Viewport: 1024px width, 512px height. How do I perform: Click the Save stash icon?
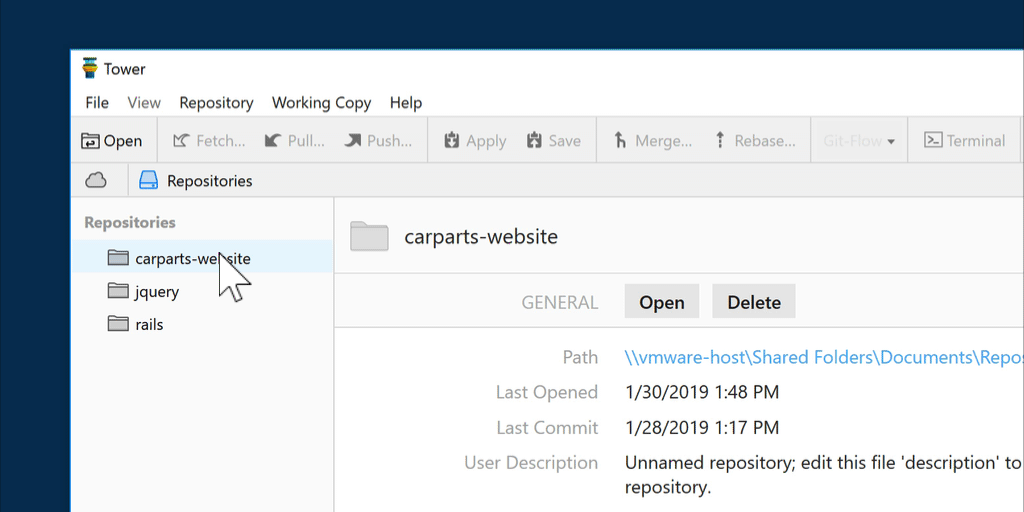click(x=534, y=141)
